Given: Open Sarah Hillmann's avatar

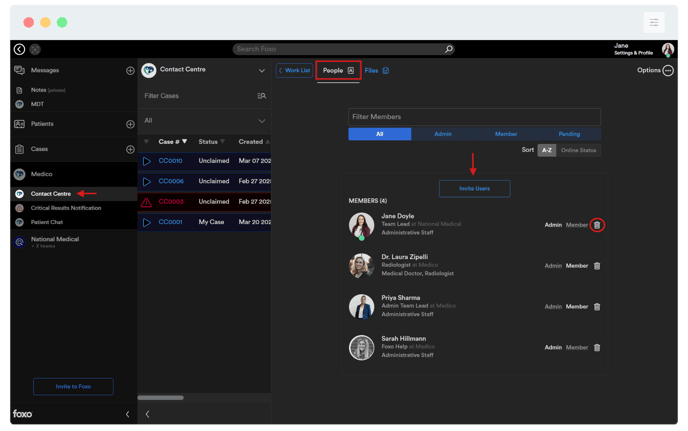Looking at the screenshot, I should click(361, 348).
